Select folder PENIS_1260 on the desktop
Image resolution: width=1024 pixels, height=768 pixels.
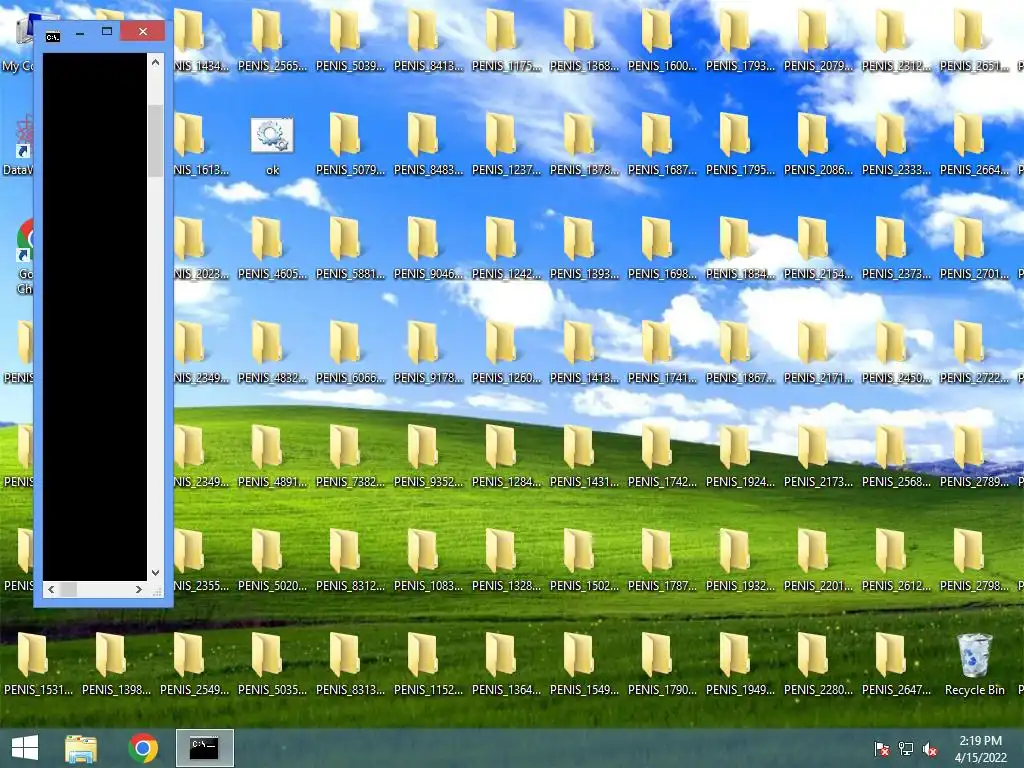(506, 352)
